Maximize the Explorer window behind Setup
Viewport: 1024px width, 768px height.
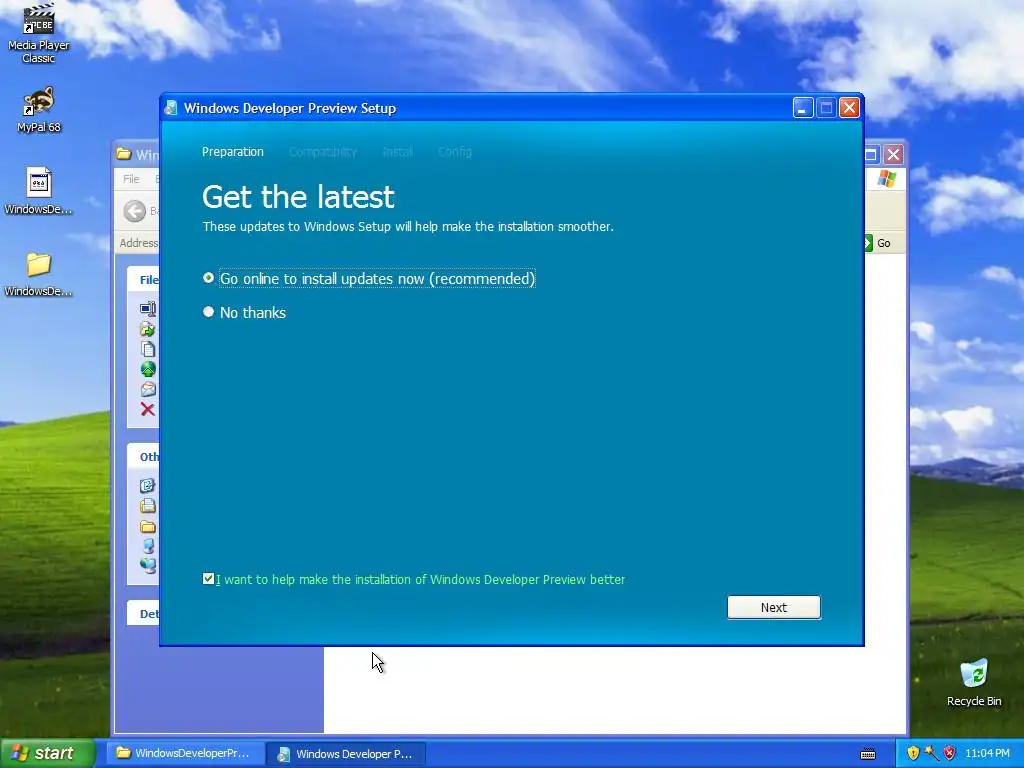871,155
